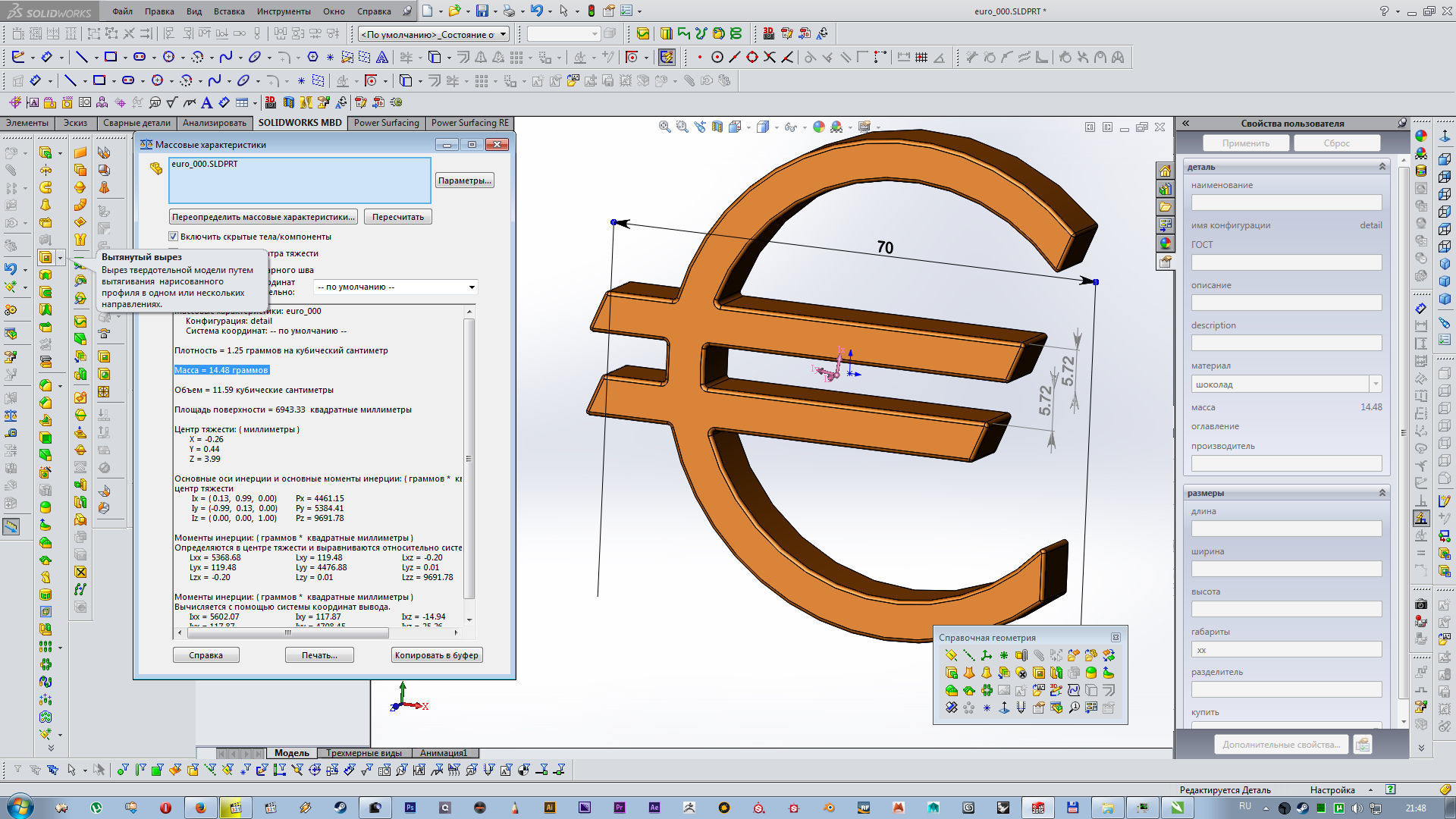The height and width of the screenshot is (819, 1456).
Task: Open the coordinate system 'по умолчанию' dropdown
Action: (x=472, y=287)
